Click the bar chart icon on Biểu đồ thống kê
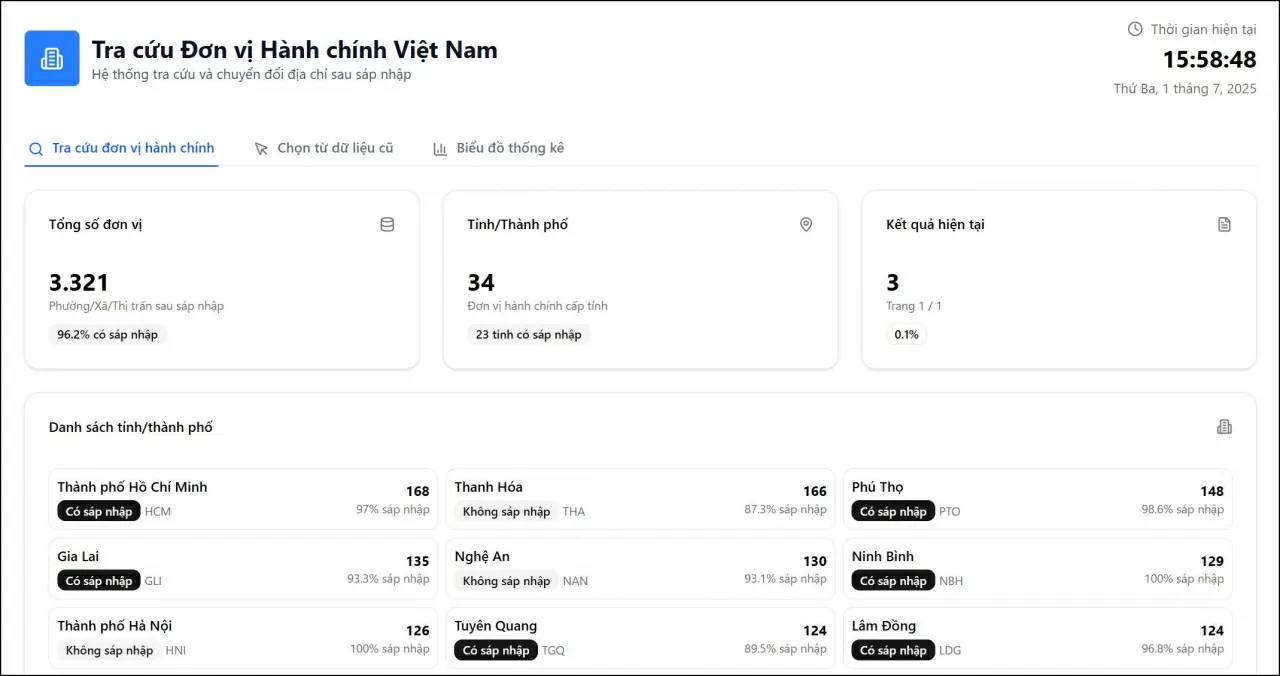The width and height of the screenshot is (1280, 676). point(440,147)
